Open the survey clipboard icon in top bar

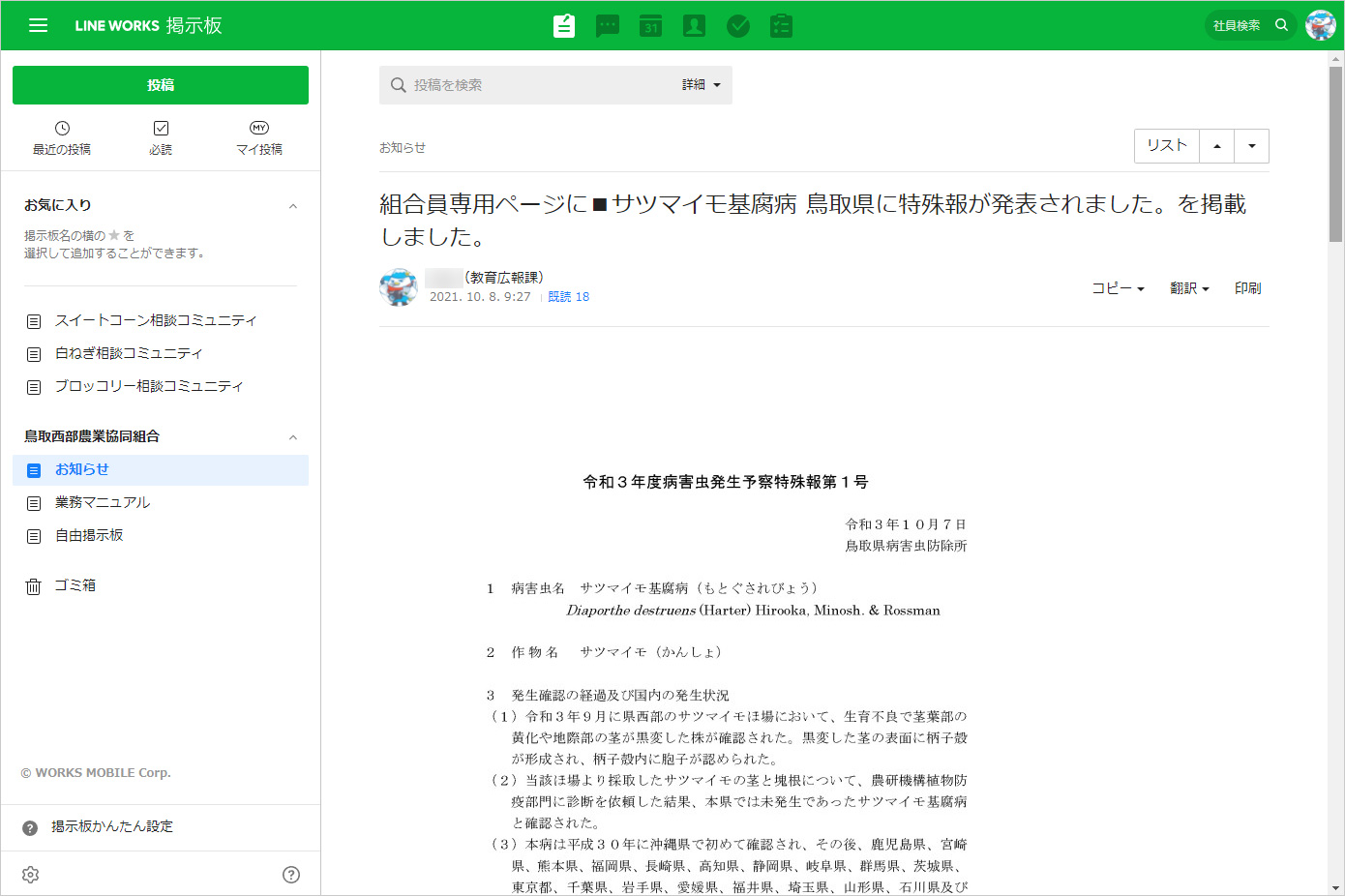point(781,26)
